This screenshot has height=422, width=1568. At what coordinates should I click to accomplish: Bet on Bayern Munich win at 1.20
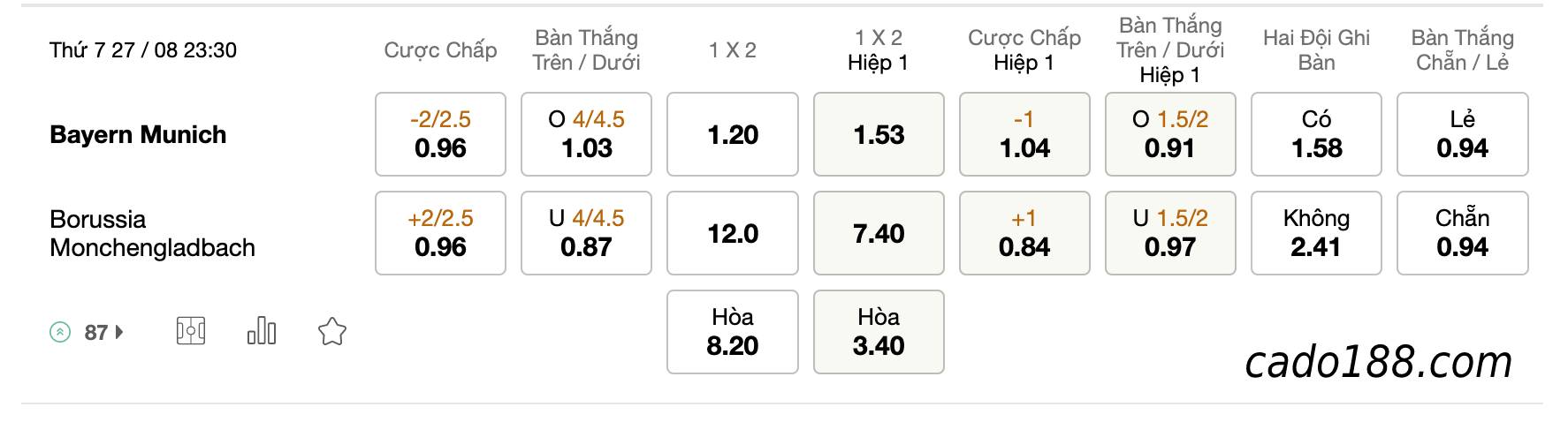[x=733, y=134]
